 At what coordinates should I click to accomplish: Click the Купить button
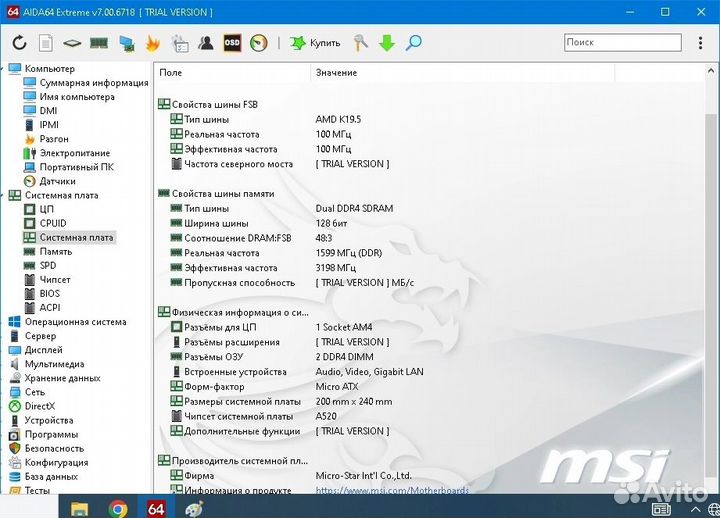click(x=315, y=43)
